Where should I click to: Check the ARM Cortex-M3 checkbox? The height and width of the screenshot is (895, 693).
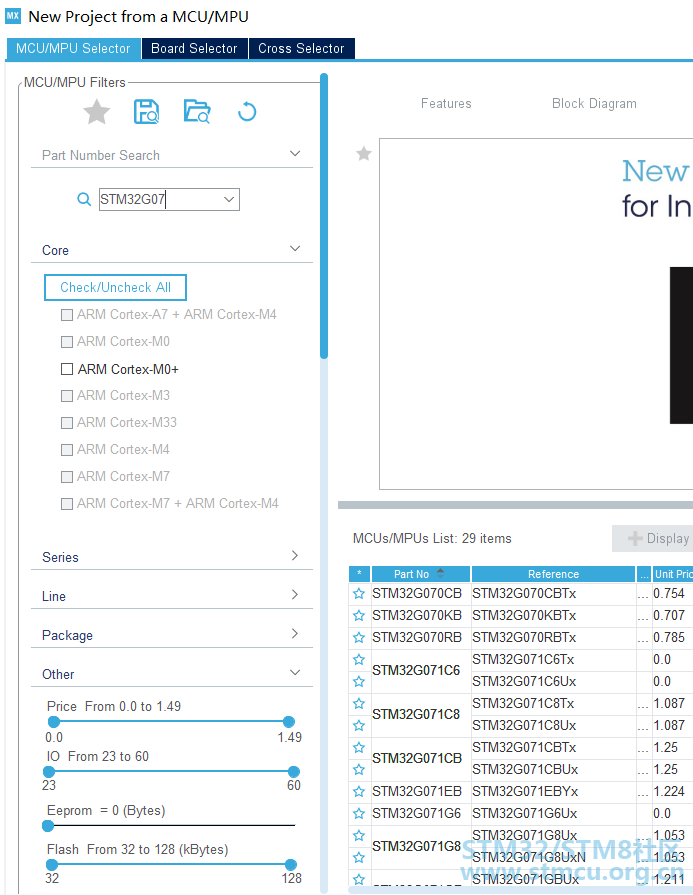click(67, 396)
